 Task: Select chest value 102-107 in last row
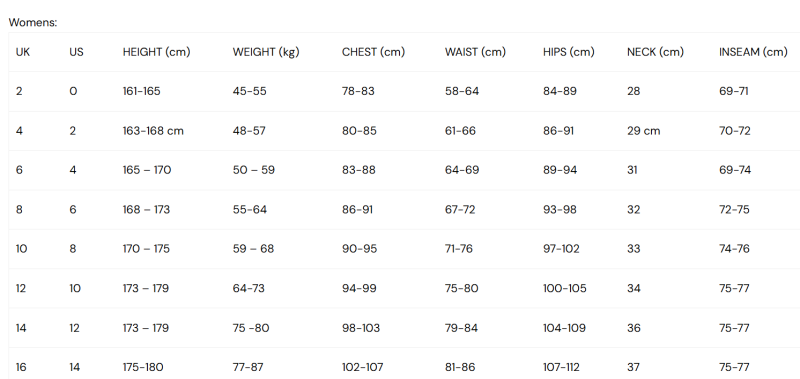pos(362,367)
